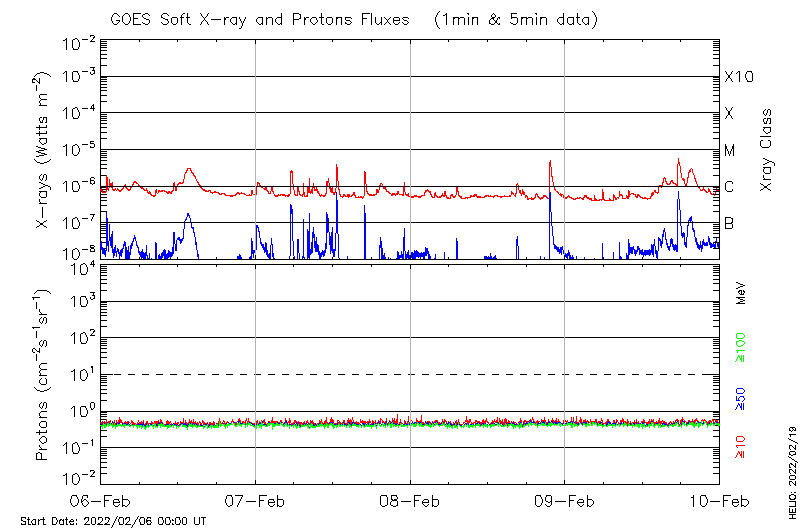This screenshot has height=530, width=800.
Task: Click the red X-ray peak before 09-Feb
Action: click(550, 162)
